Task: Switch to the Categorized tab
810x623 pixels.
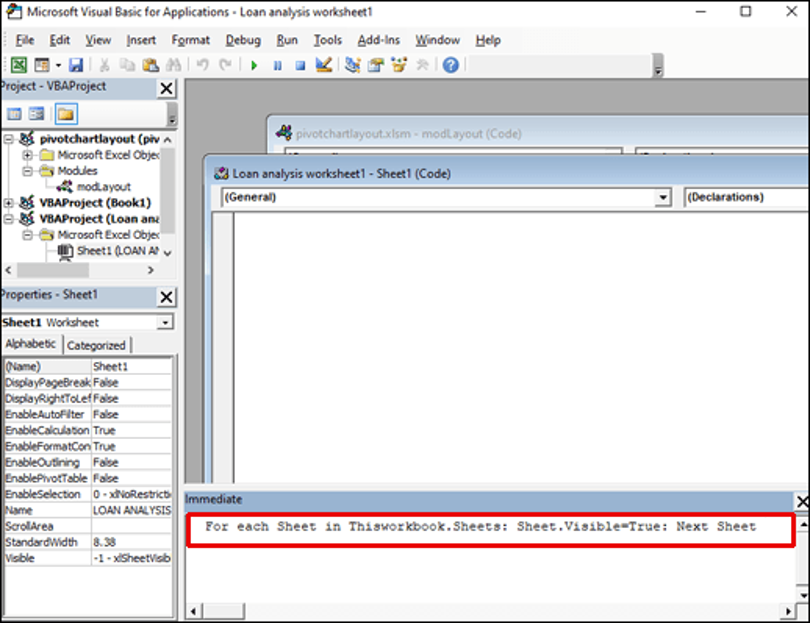Action: tap(97, 345)
